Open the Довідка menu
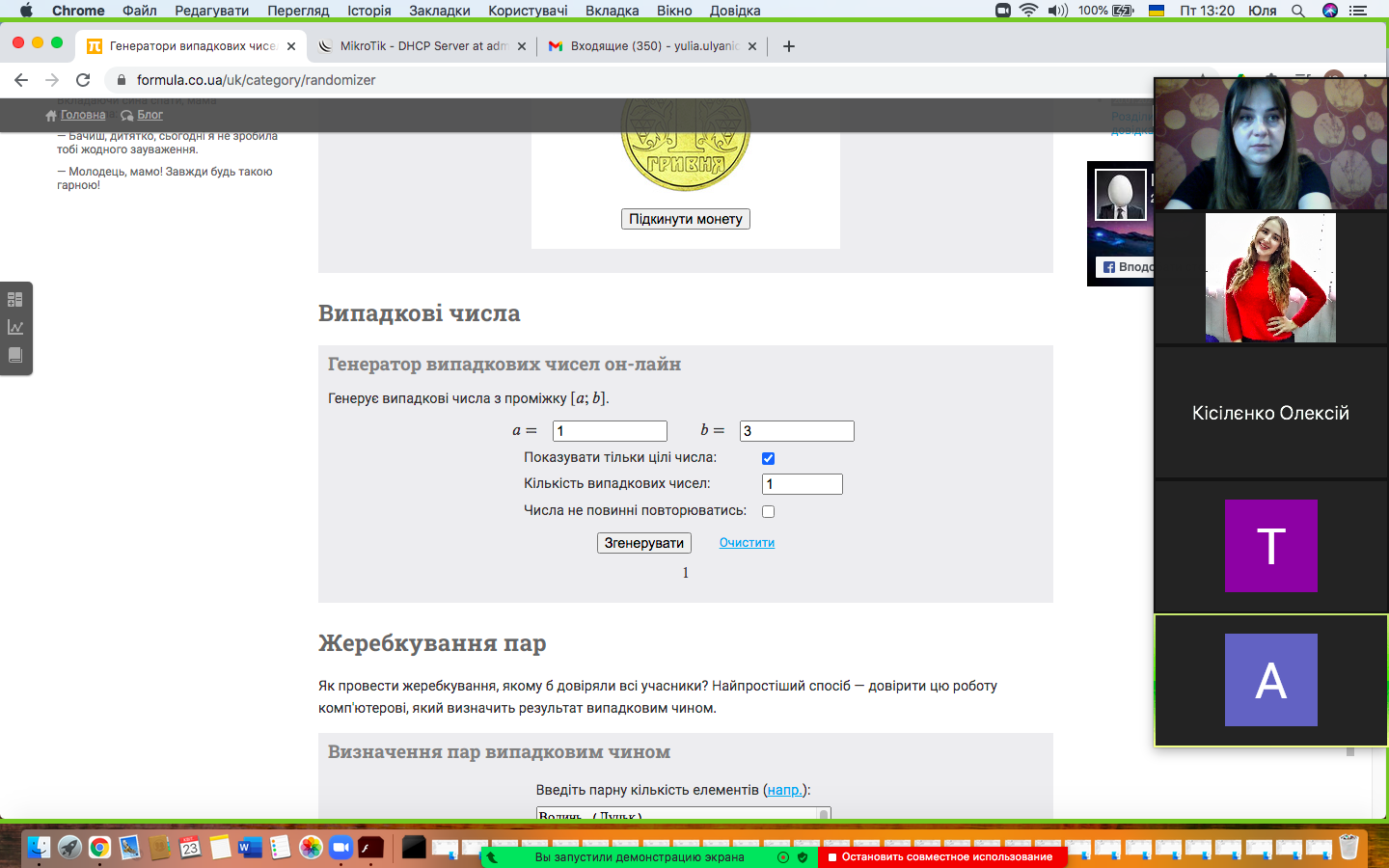 click(x=735, y=11)
